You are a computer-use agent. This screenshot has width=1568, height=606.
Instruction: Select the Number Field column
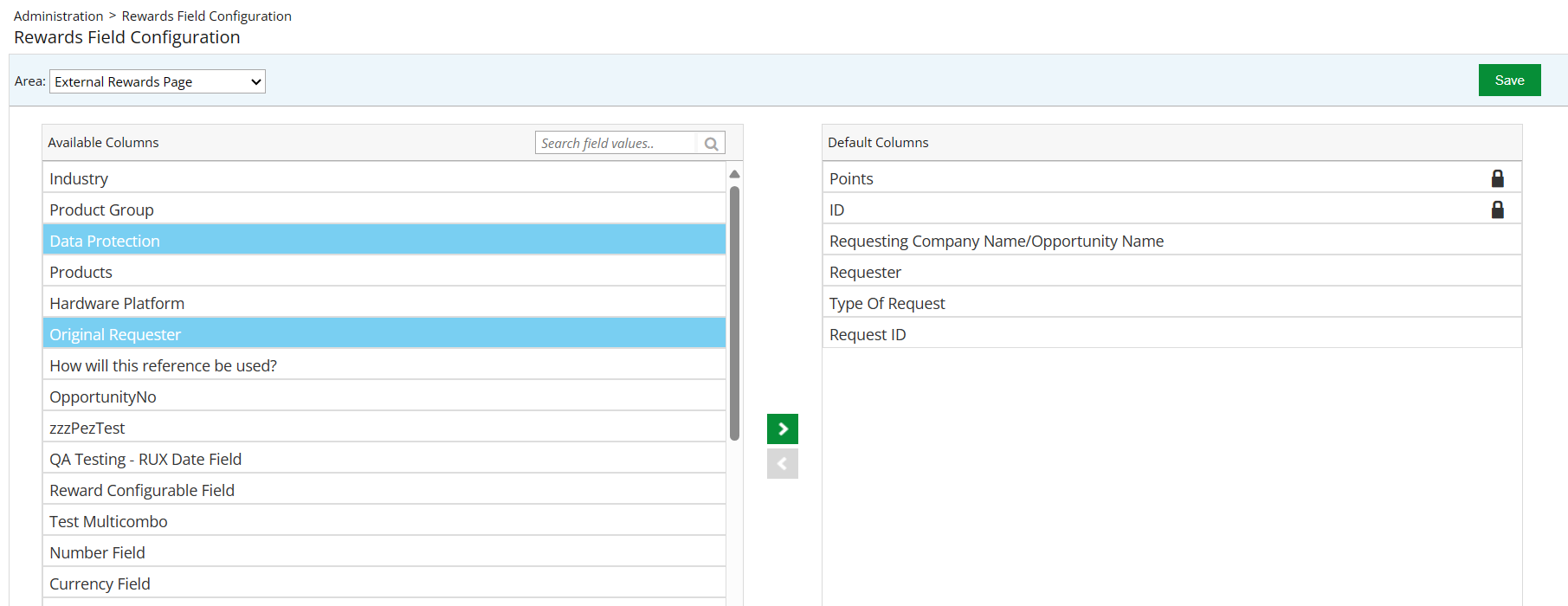pos(384,551)
